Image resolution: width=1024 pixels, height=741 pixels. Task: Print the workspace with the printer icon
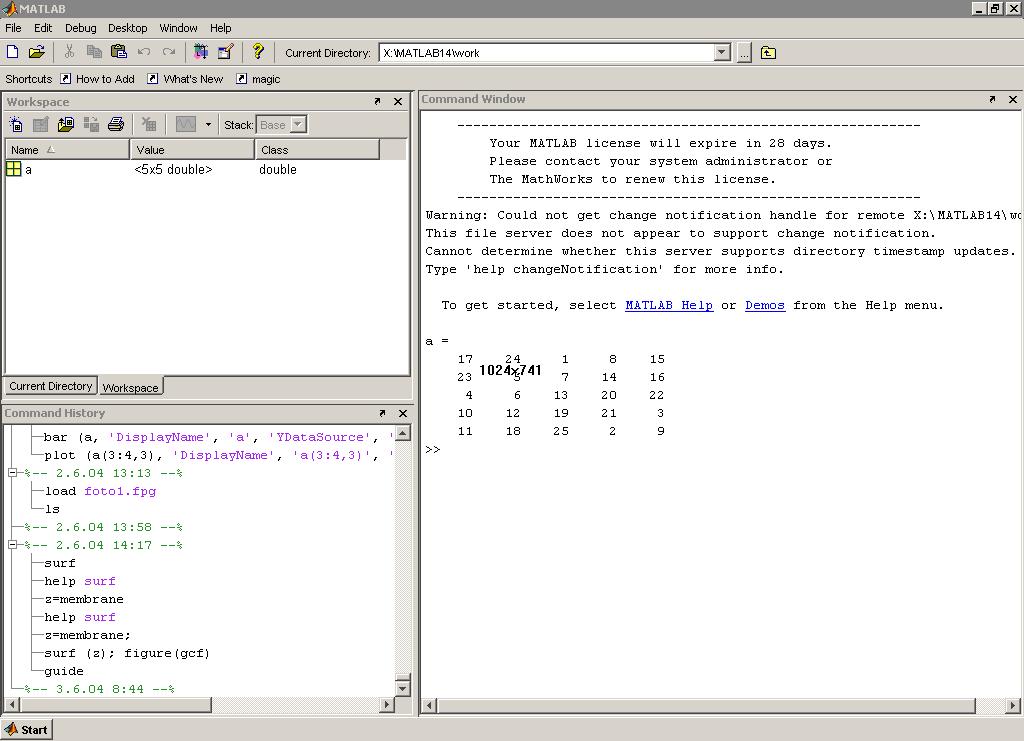[x=116, y=124]
